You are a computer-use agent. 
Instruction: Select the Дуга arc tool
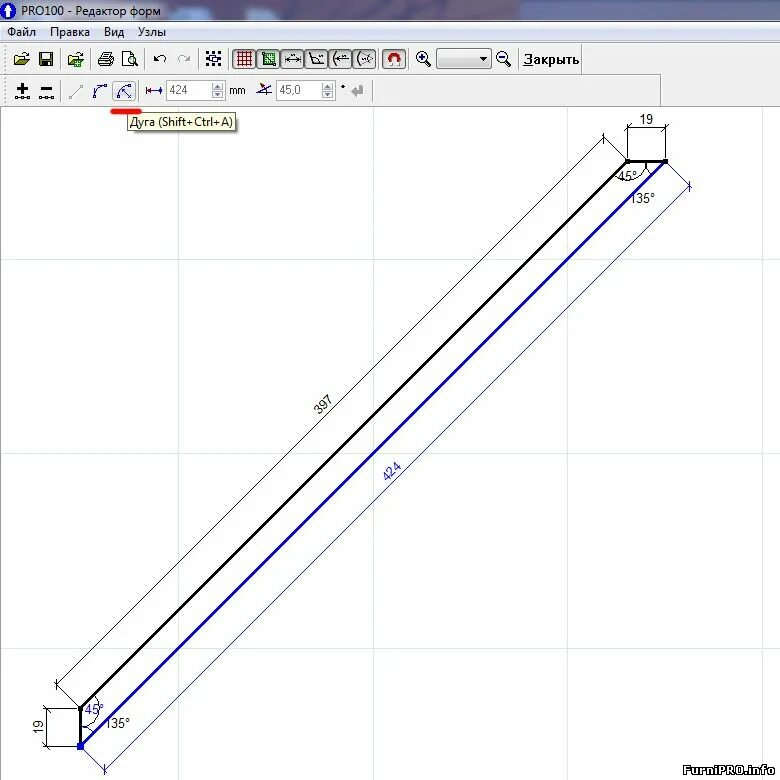[x=124, y=91]
